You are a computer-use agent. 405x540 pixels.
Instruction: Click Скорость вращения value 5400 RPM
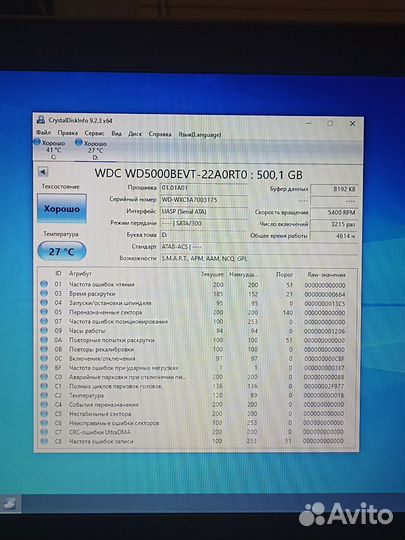tap(334, 212)
